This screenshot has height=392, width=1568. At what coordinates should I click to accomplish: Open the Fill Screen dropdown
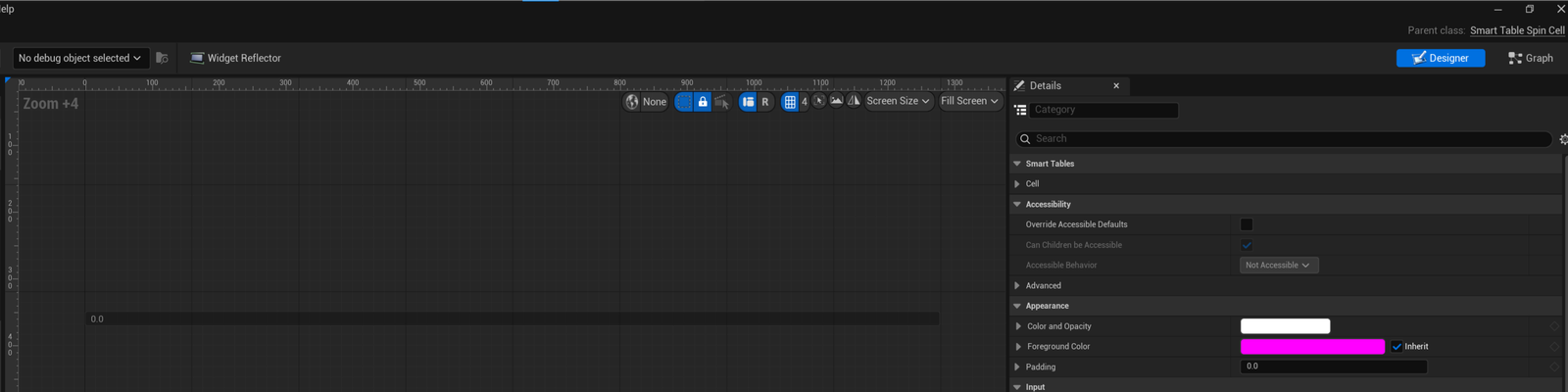(x=969, y=101)
